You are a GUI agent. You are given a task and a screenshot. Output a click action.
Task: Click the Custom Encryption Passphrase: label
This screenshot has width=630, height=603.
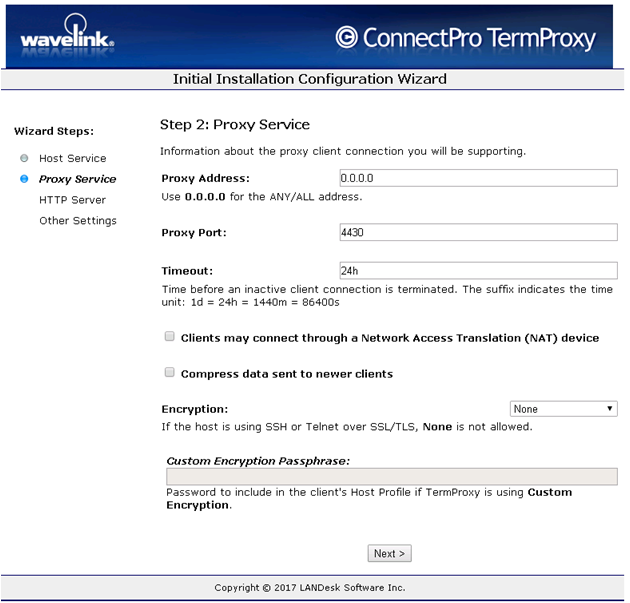tap(258, 461)
